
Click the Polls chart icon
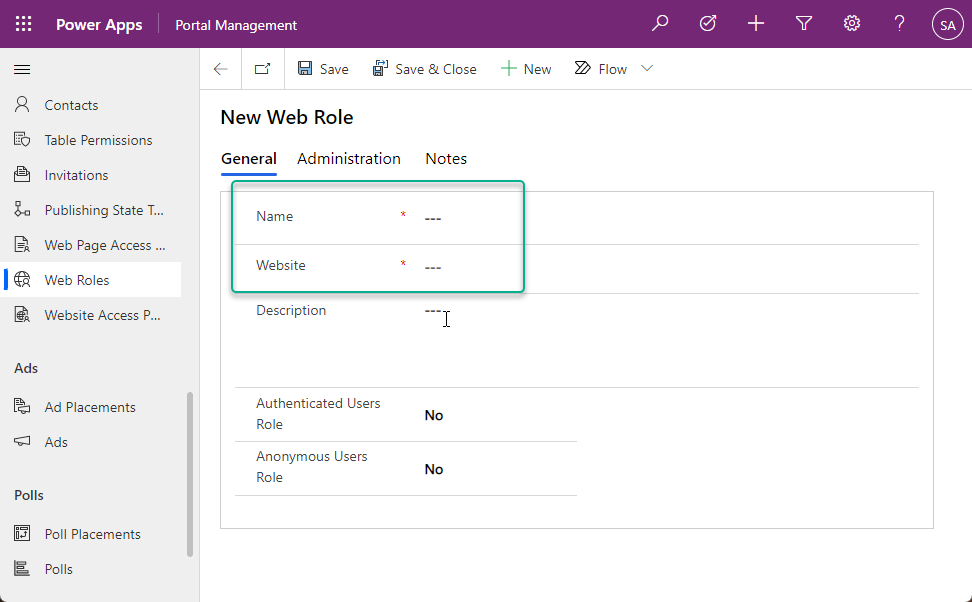[x=22, y=569]
